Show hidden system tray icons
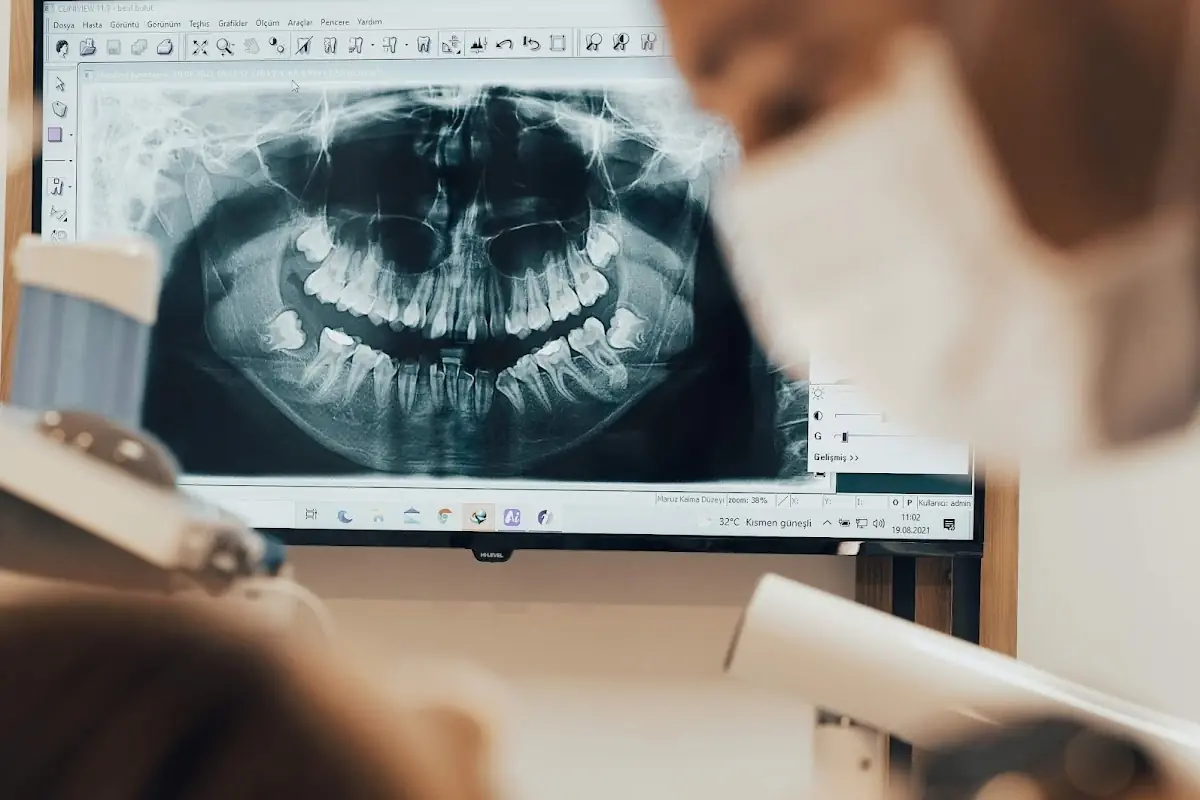The width and height of the screenshot is (1200, 800). point(827,523)
